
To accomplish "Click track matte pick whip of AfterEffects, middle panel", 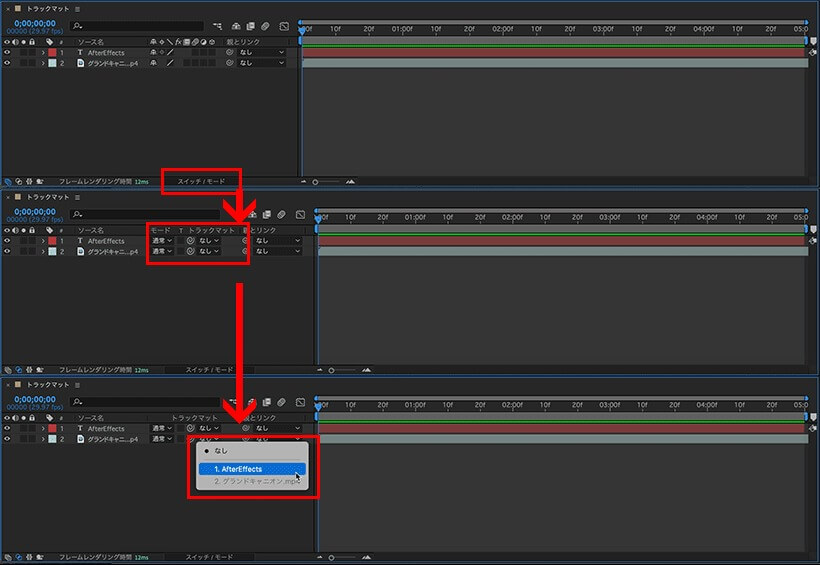I will pos(190,241).
